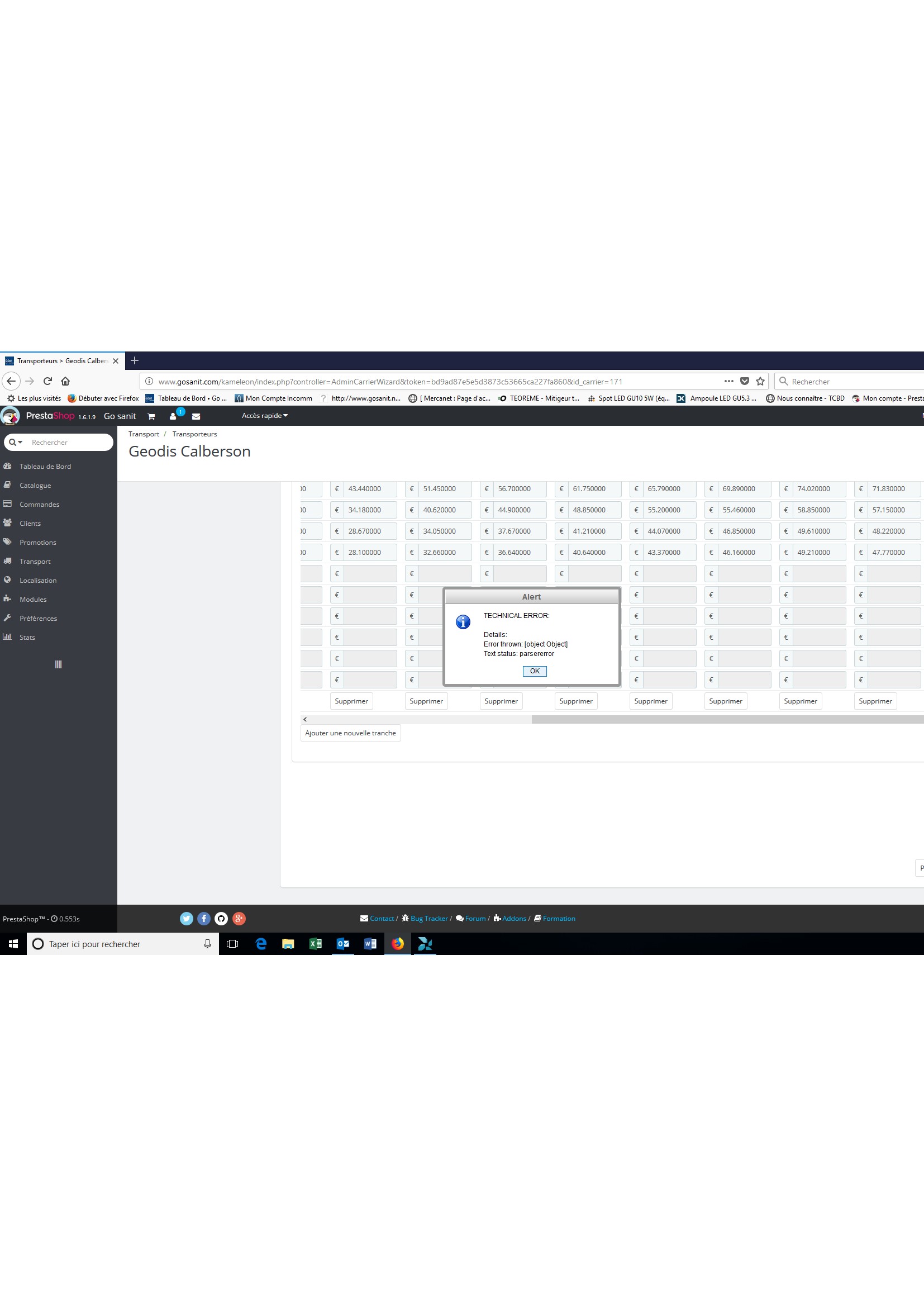Open Word from the taskbar
This screenshot has width=924, height=1307.
click(x=370, y=944)
